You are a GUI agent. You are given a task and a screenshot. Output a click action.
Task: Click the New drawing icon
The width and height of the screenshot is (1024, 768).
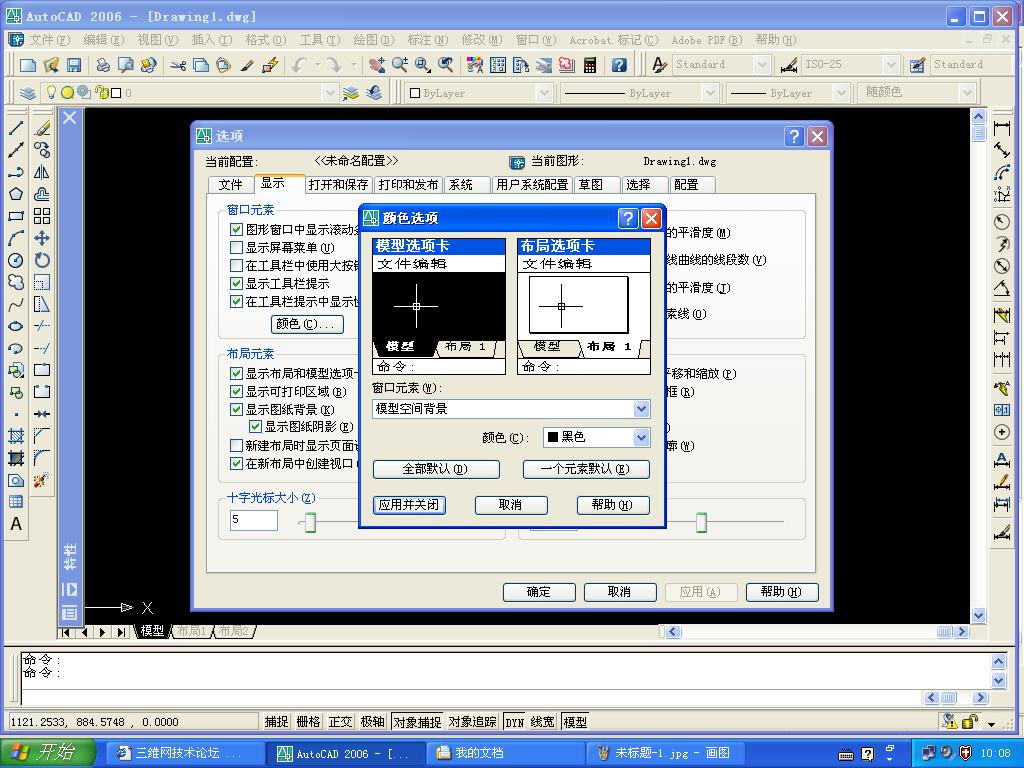[x=28, y=65]
